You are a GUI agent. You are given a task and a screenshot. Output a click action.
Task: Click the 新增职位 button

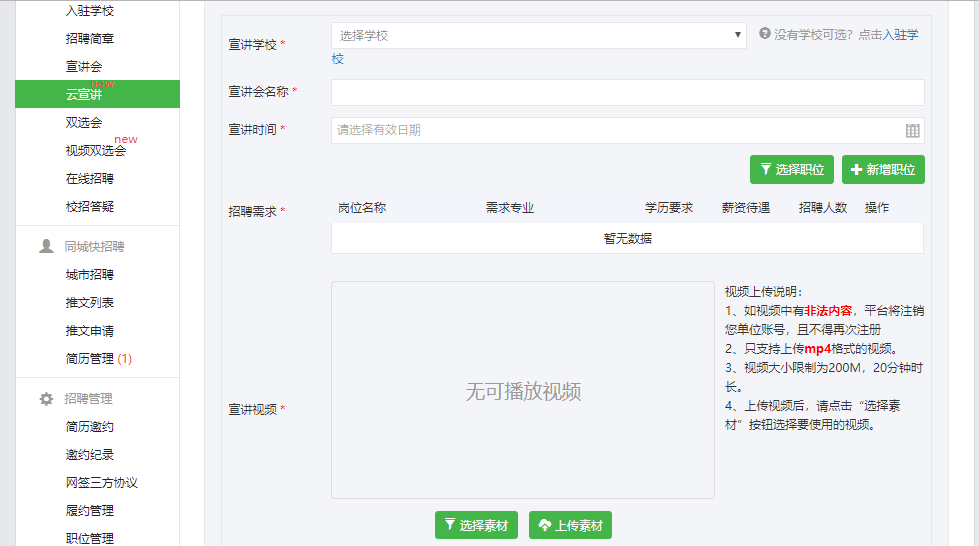[883, 170]
